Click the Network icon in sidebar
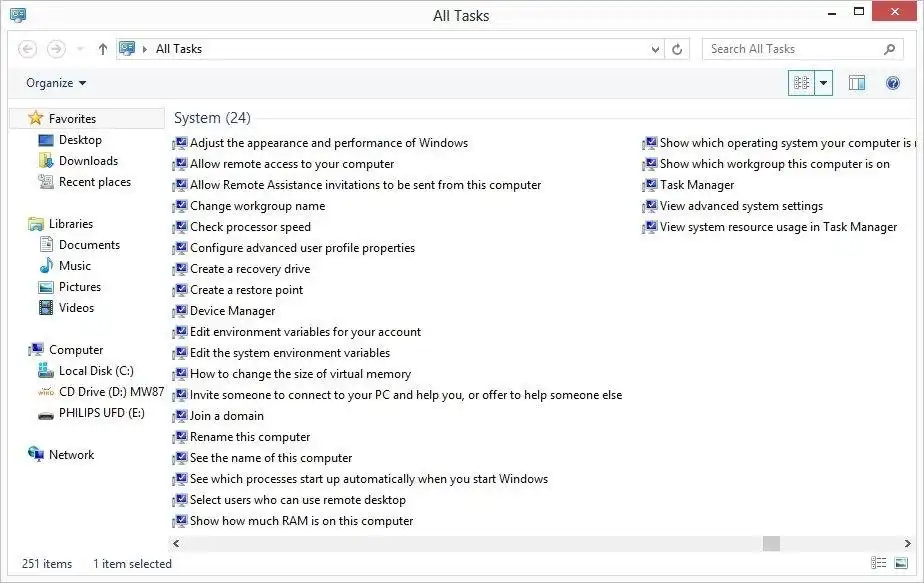 (37, 455)
